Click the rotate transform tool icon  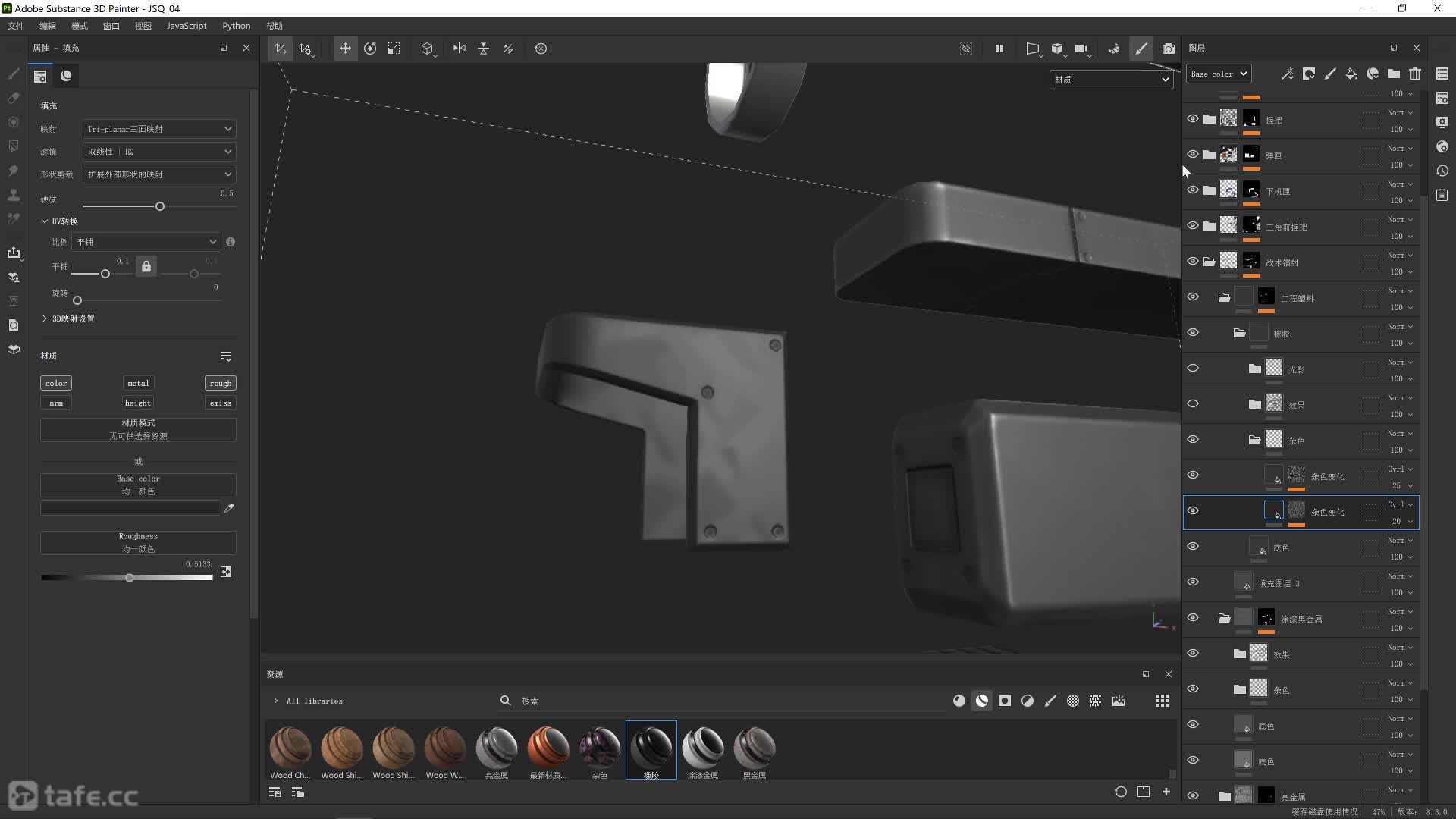[x=370, y=49]
